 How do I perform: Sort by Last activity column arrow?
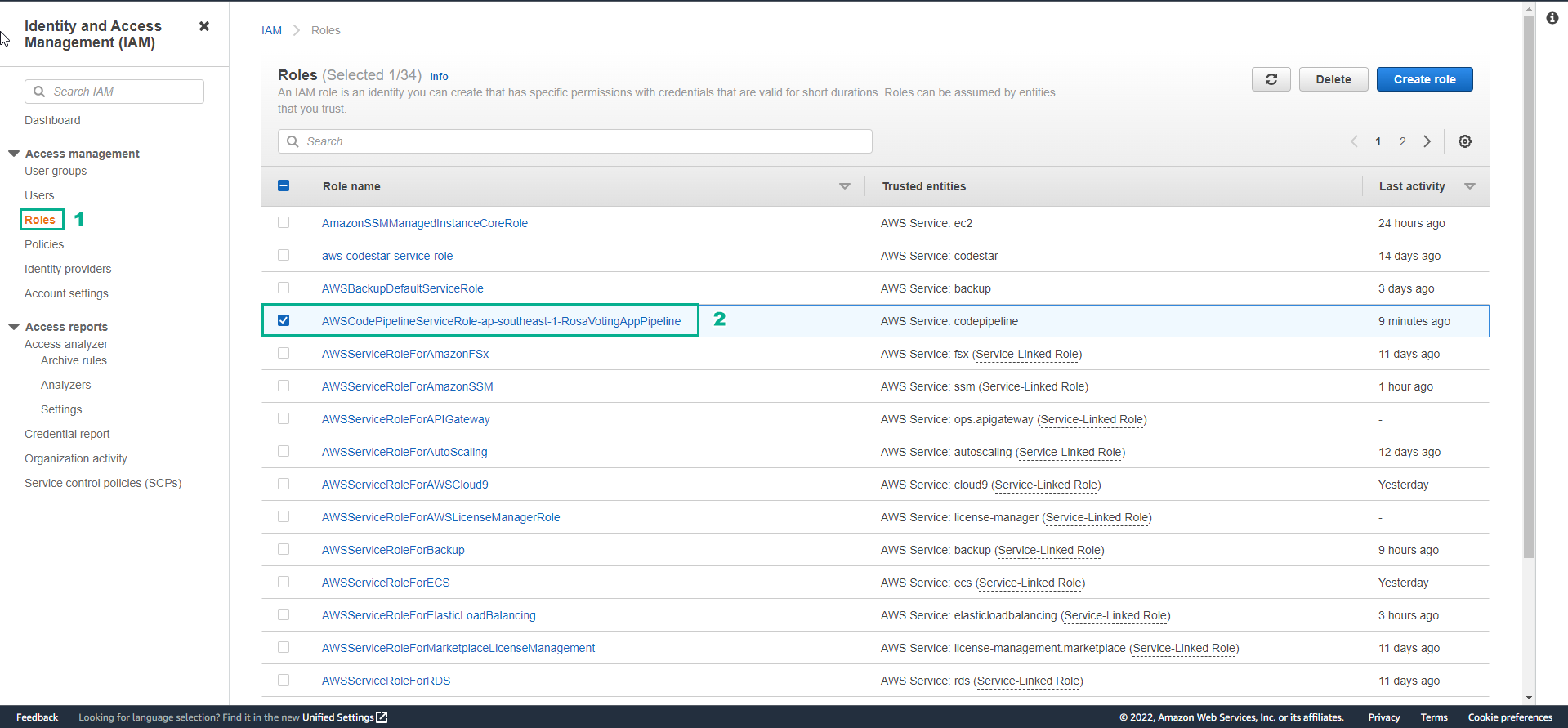1469,186
